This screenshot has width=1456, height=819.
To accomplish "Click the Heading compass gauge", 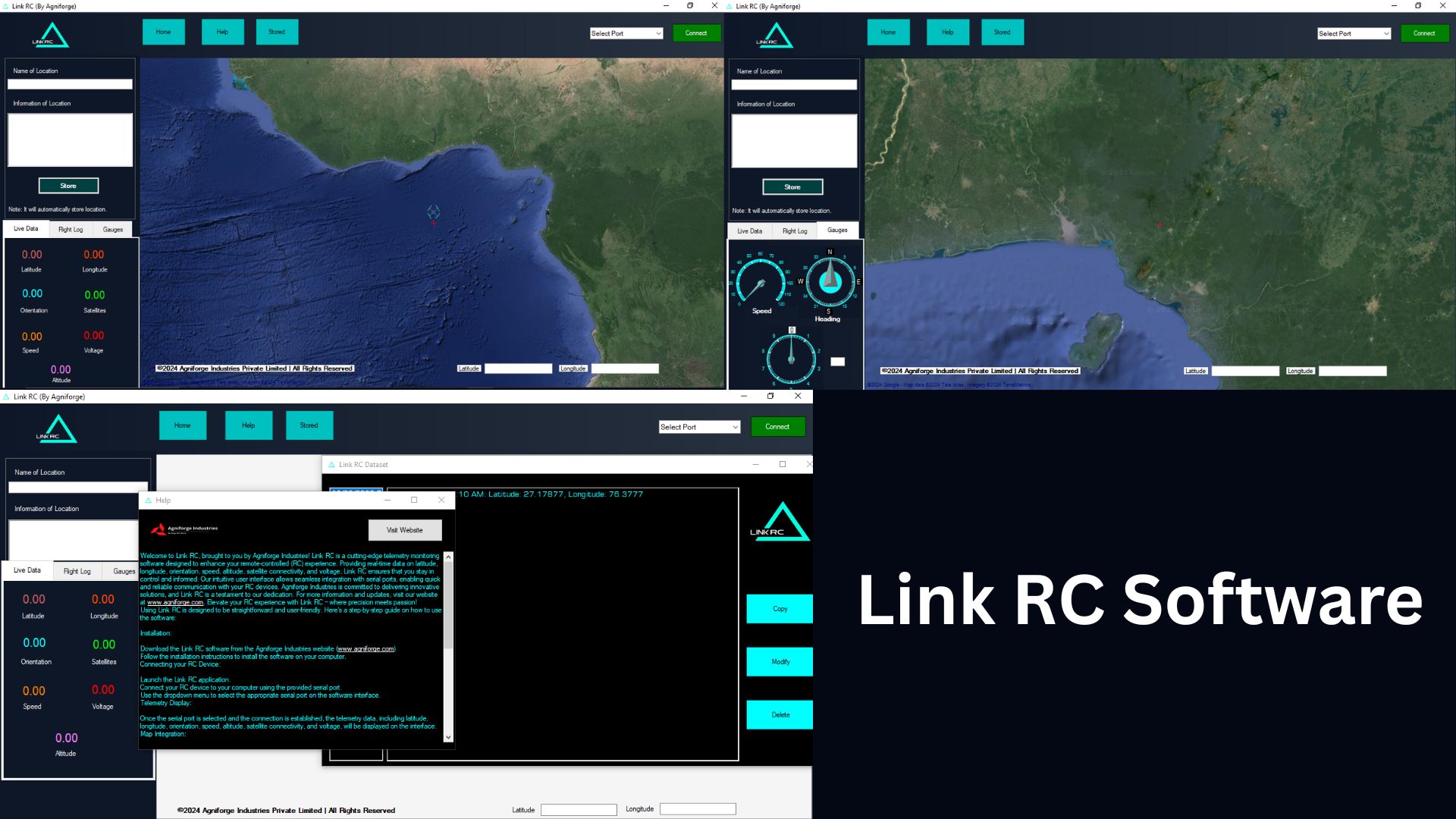I will click(828, 281).
